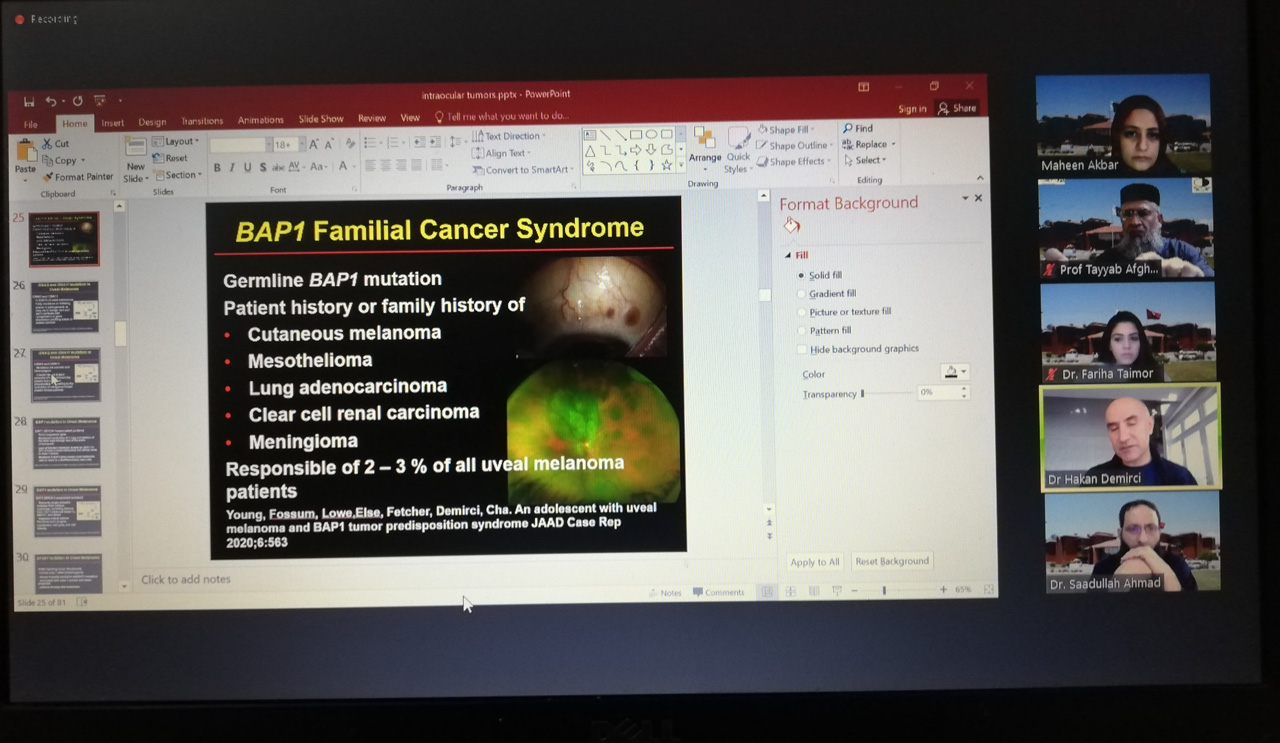
Task: Click the Reset Background button
Action: coord(892,562)
